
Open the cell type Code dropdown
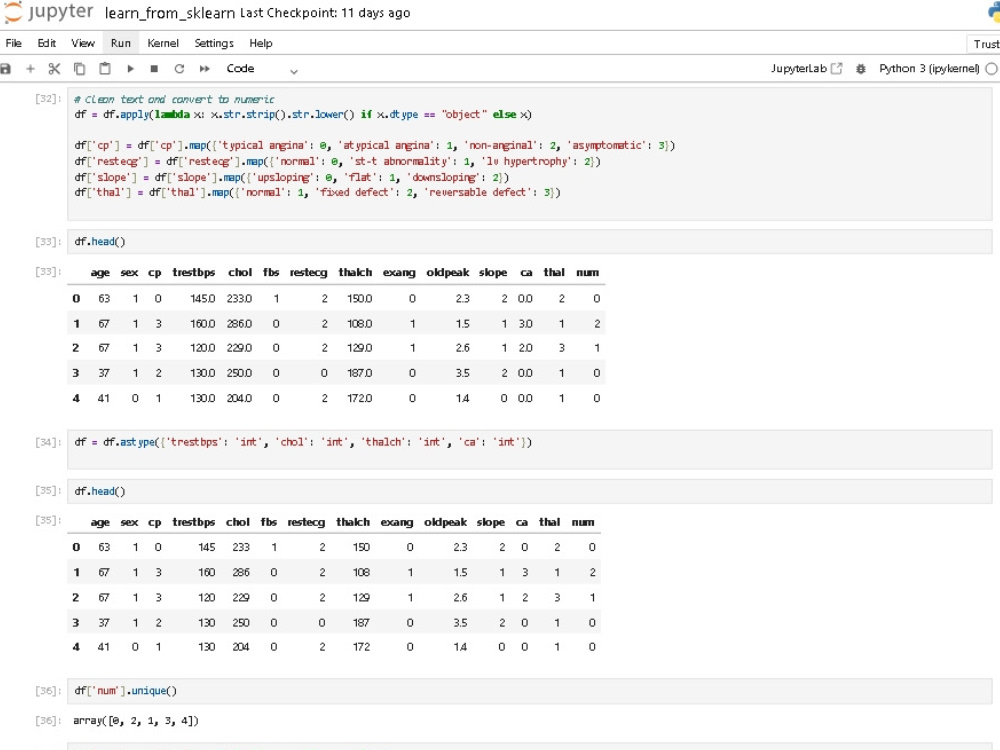click(x=261, y=69)
